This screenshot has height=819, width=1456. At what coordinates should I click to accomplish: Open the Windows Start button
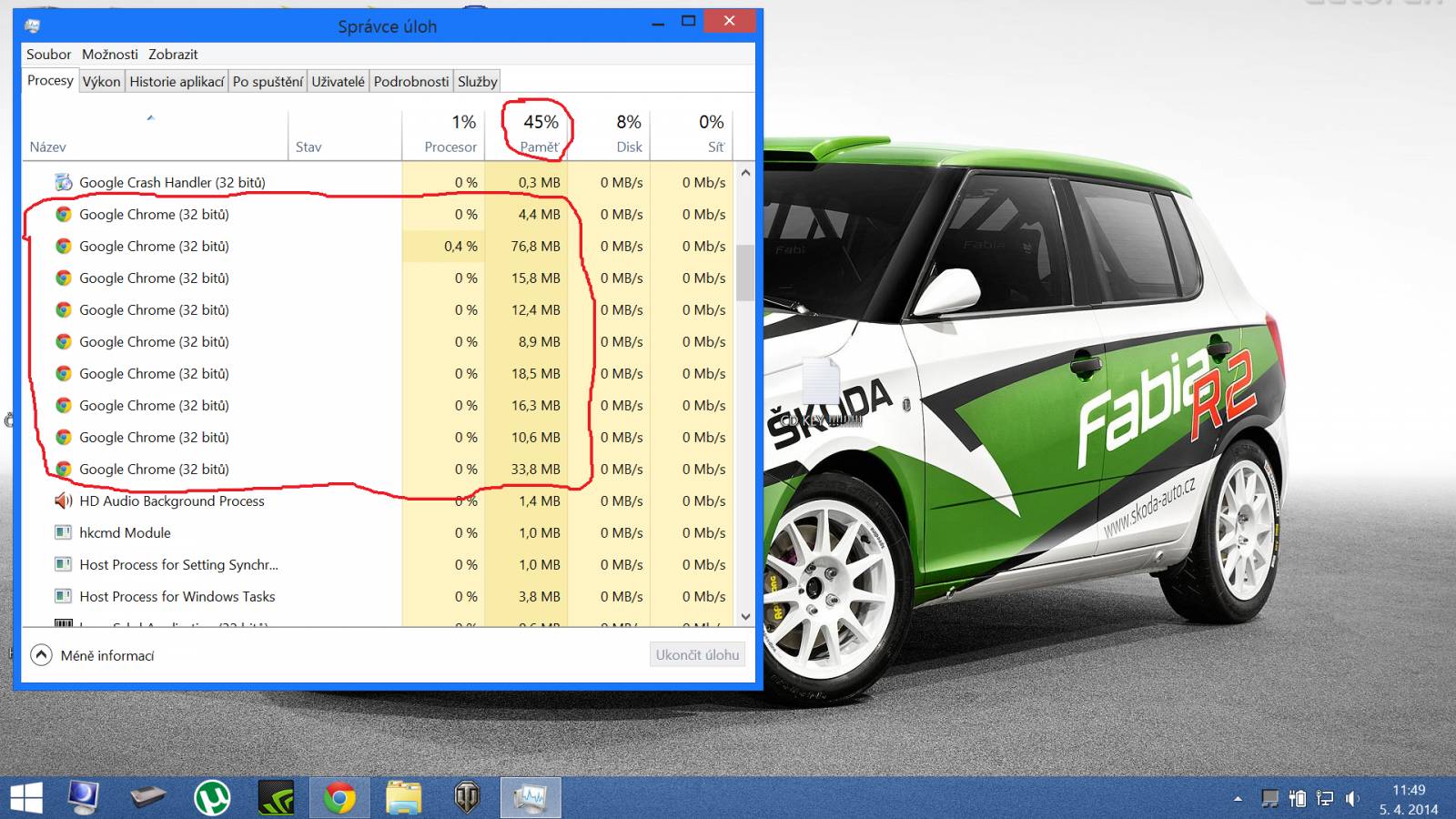click(x=25, y=799)
